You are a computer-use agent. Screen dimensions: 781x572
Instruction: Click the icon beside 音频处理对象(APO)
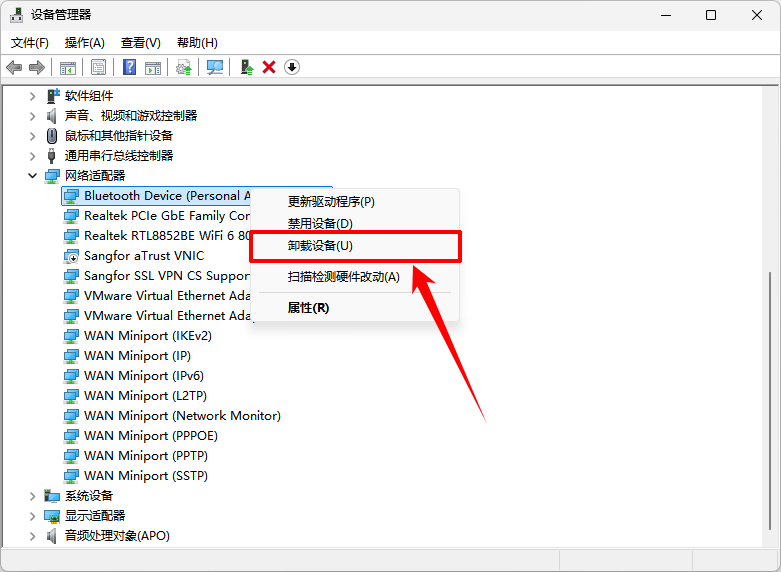(x=51, y=536)
